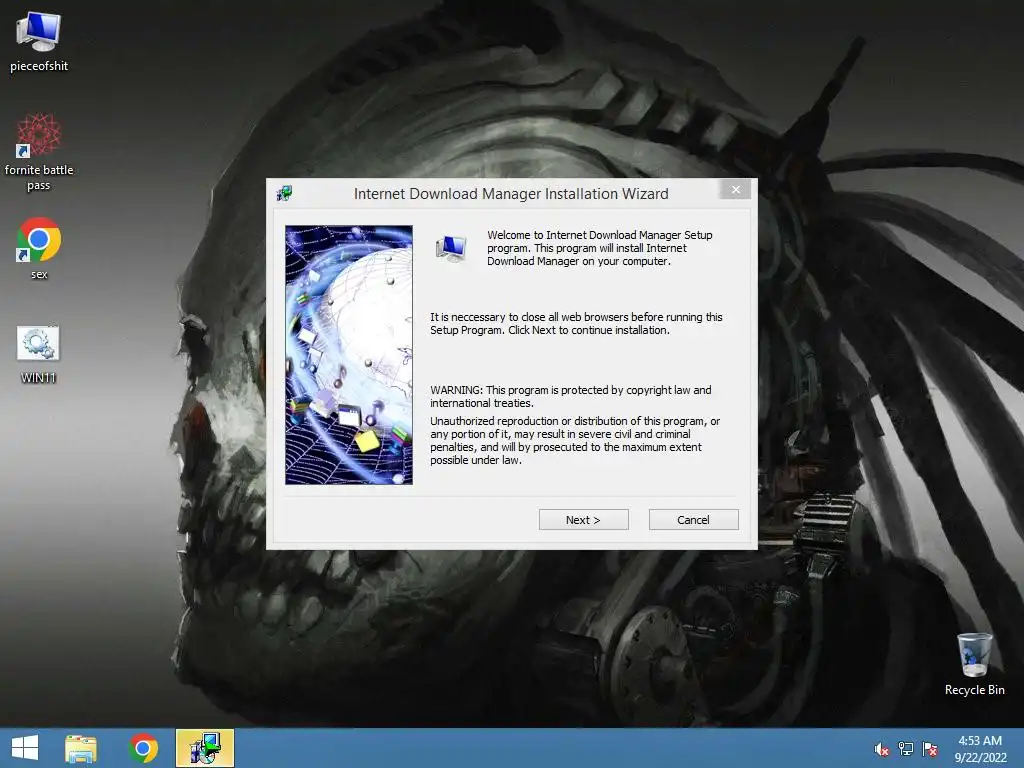This screenshot has height=768, width=1024.
Task: Close the Installation Wizard dialog
Action: click(735, 189)
